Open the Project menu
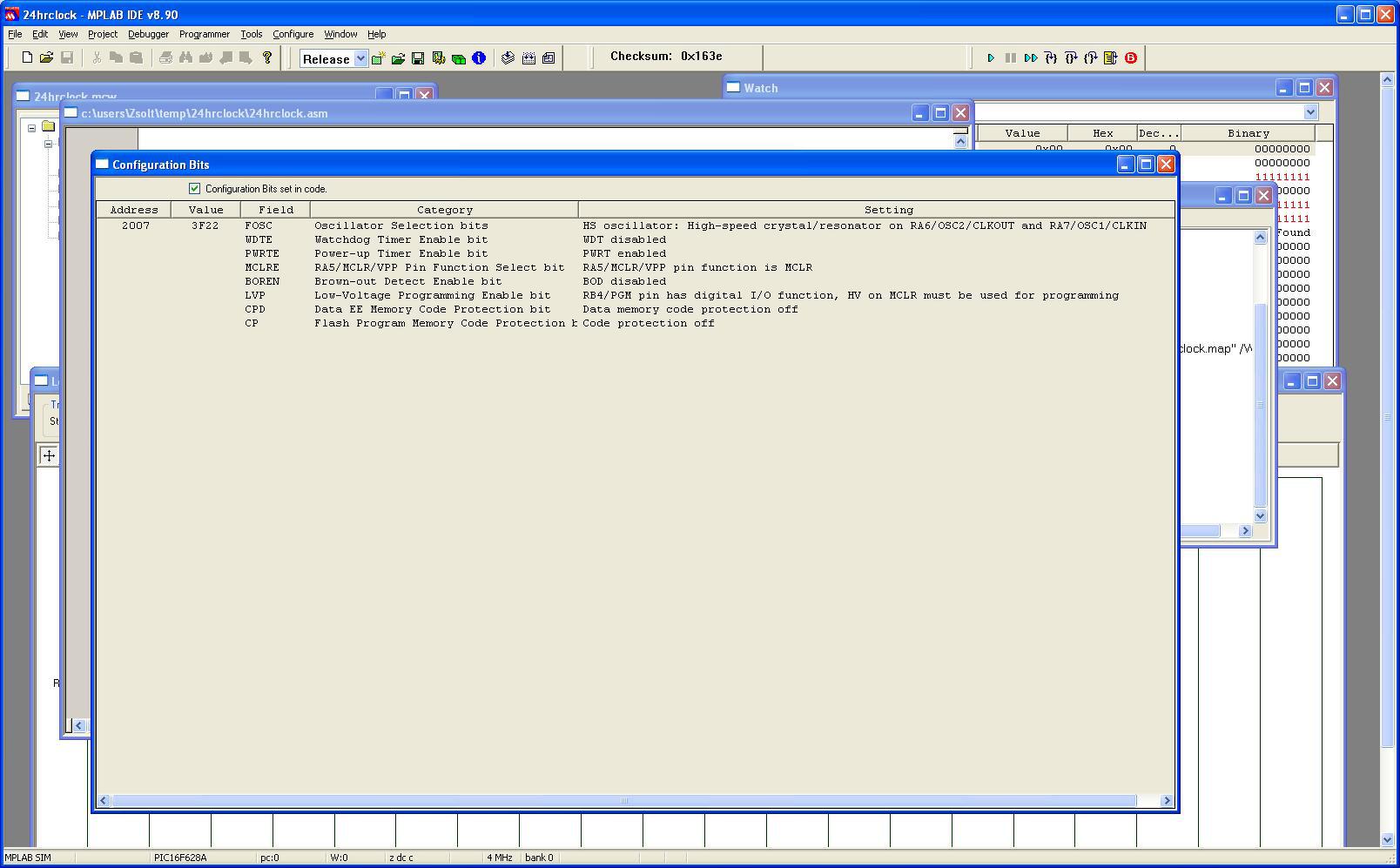The image size is (1400, 868). pos(103,34)
